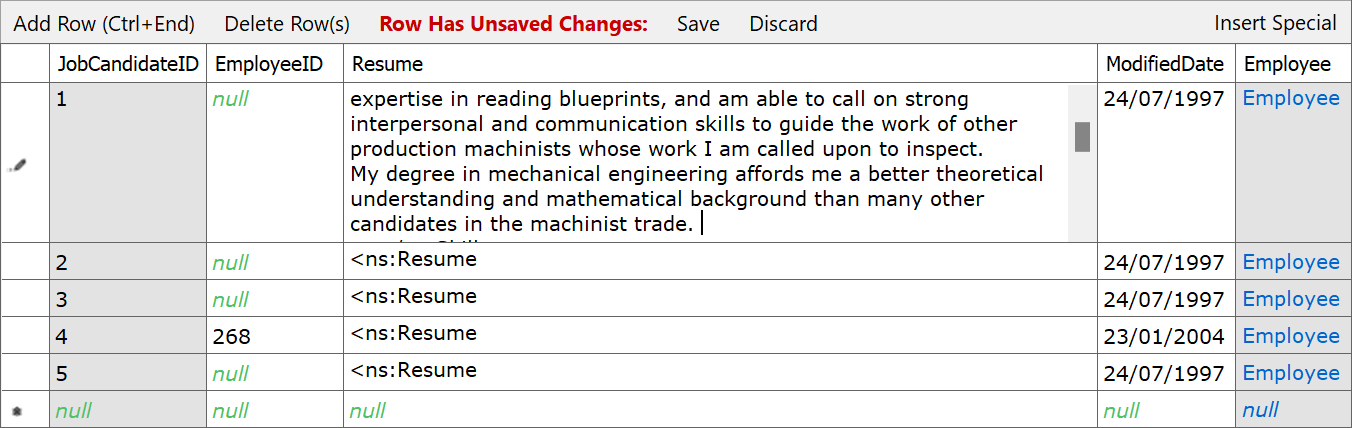Click the pencil edit icon on row 1
Viewport: 1352px width, 428px height.
click(17, 166)
